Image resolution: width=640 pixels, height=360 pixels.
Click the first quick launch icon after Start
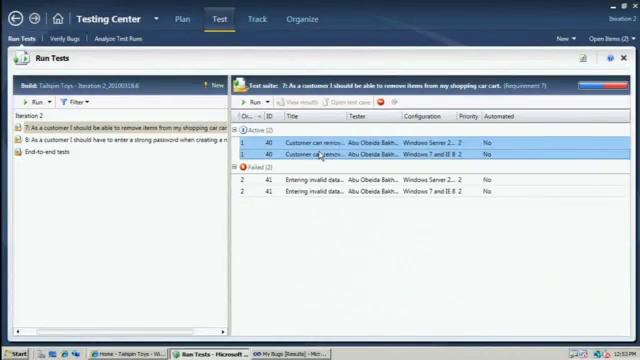[x=41, y=354]
